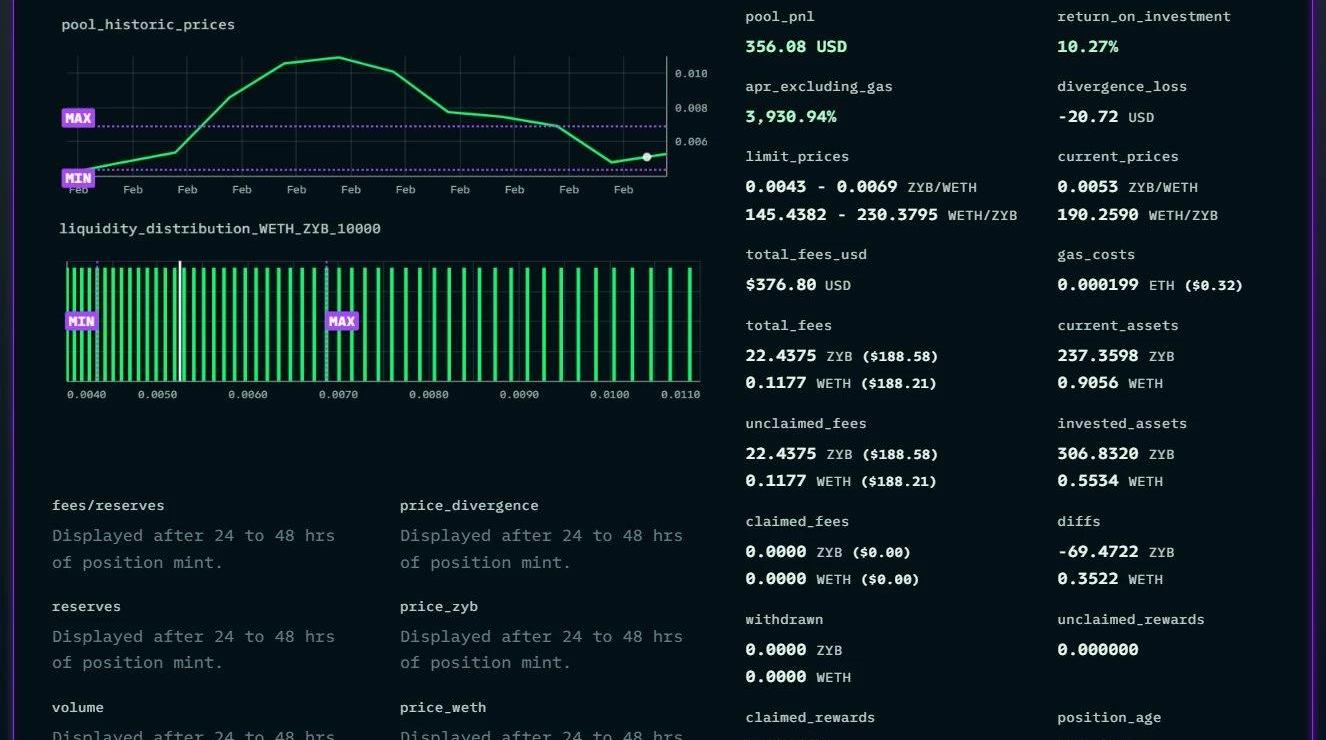Image resolution: width=1326 pixels, height=740 pixels.
Task: Click the fees/reserves section heading
Action: click(x=108, y=506)
